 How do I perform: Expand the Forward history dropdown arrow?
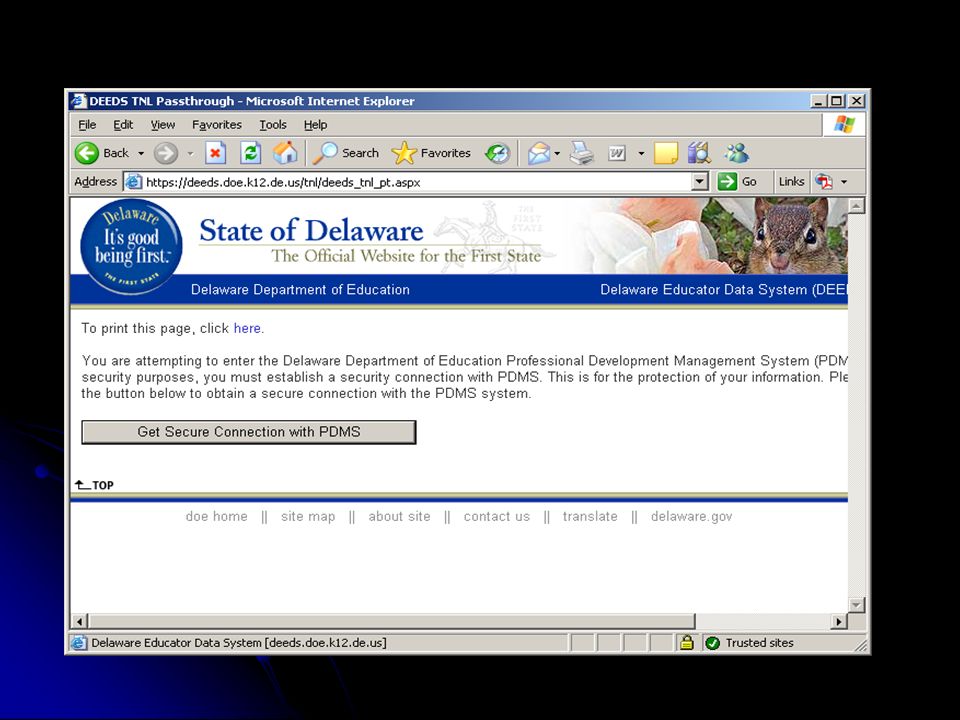[x=190, y=153]
